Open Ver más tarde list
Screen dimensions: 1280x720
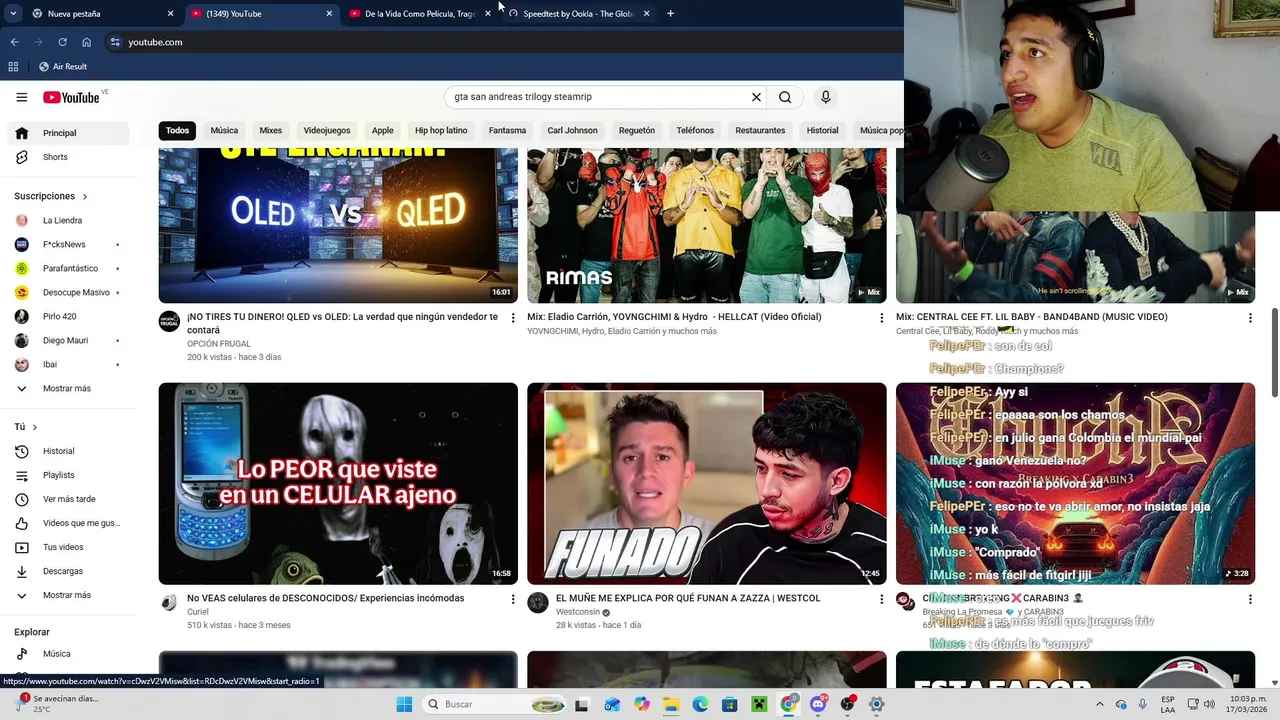68,499
